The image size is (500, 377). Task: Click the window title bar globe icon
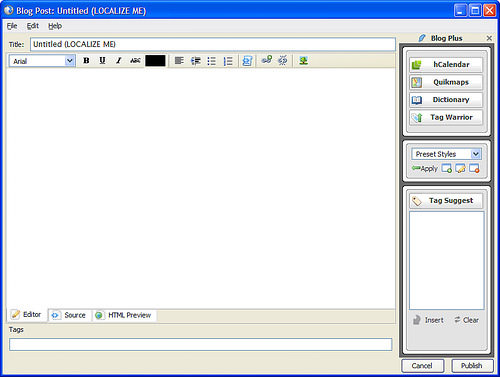tap(9, 10)
